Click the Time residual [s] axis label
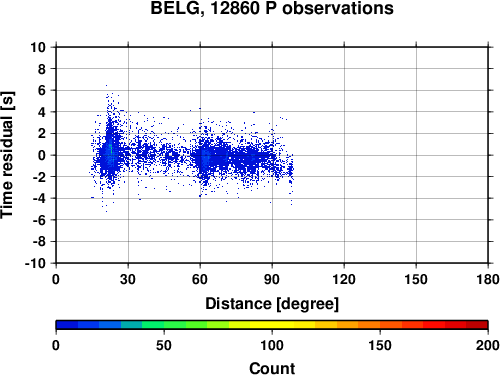This screenshot has height=375, width=500. click(x=7, y=155)
